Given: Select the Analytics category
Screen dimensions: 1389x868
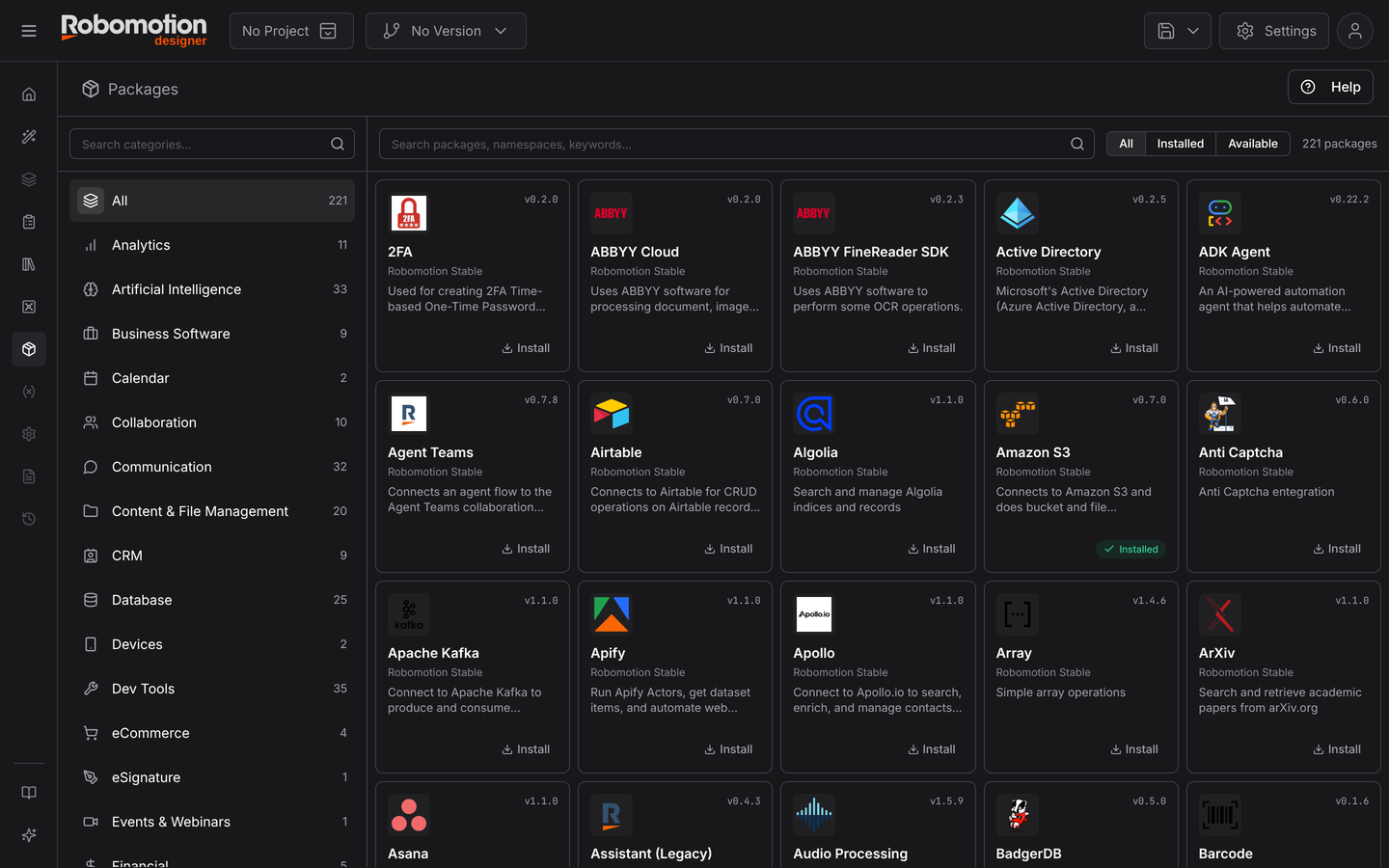Looking at the screenshot, I should click(212, 245).
